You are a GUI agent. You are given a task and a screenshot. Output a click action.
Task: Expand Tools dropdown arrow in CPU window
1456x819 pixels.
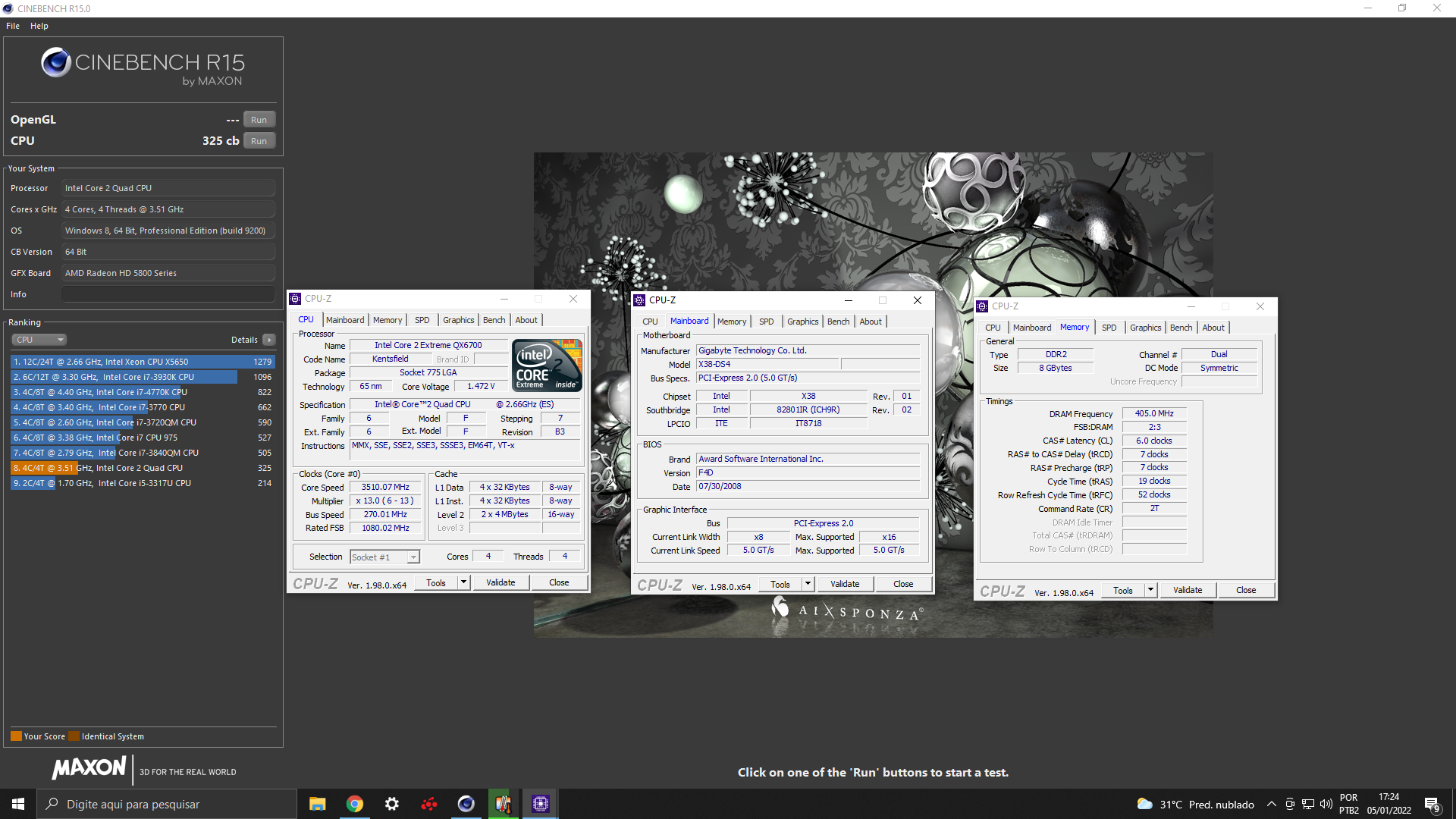(464, 583)
